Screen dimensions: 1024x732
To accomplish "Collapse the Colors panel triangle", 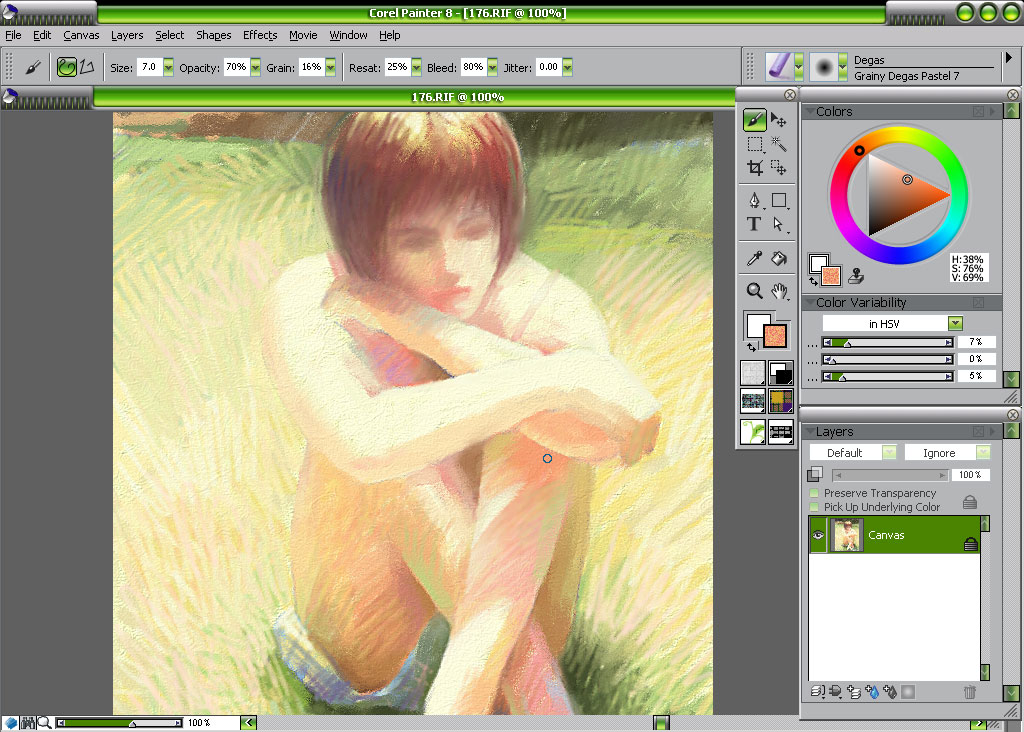I will (x=810, y=112).
